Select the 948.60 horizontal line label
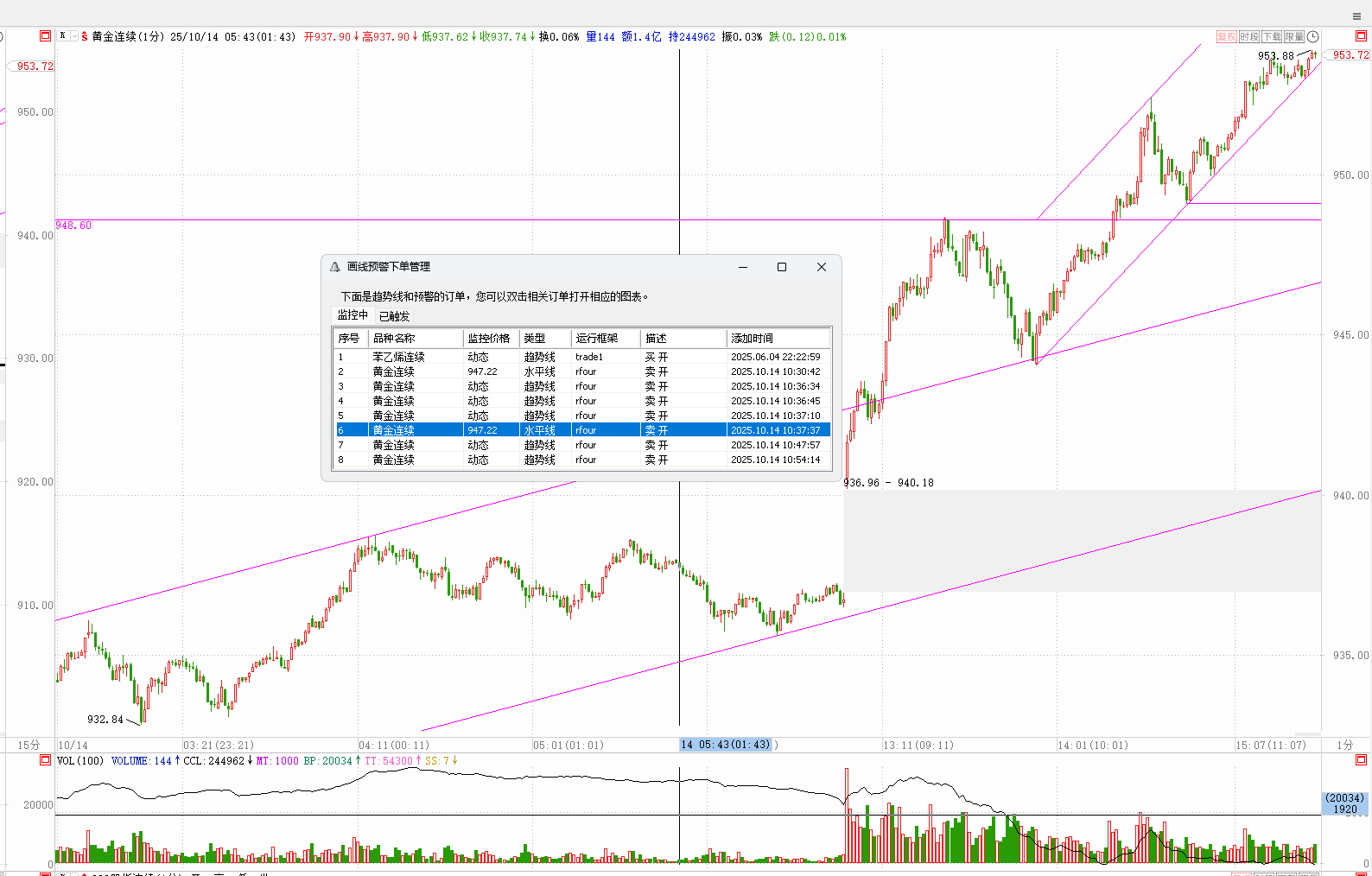 [x=73, y=225]
